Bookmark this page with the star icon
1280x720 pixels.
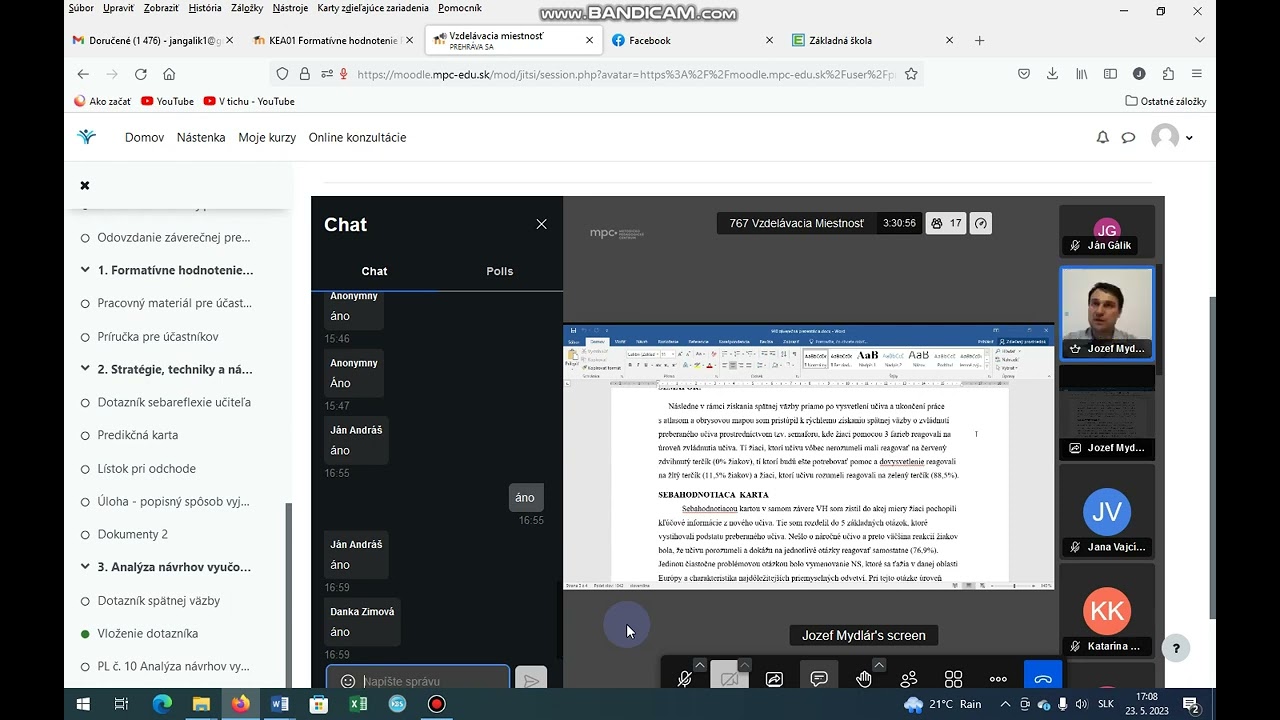click(911, 74)
